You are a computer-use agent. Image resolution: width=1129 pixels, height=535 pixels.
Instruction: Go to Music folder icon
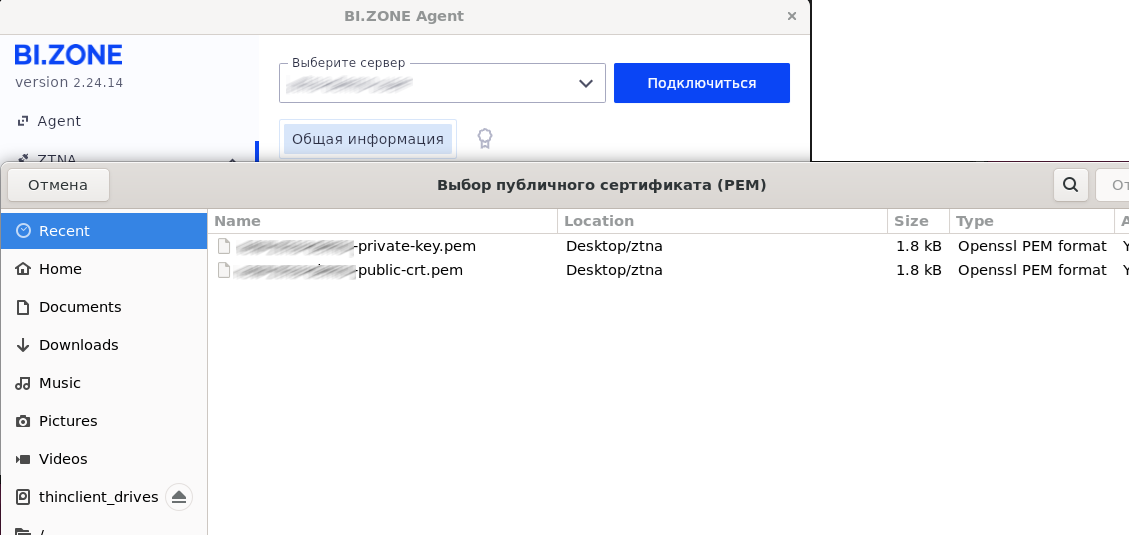tap(23, 383)
